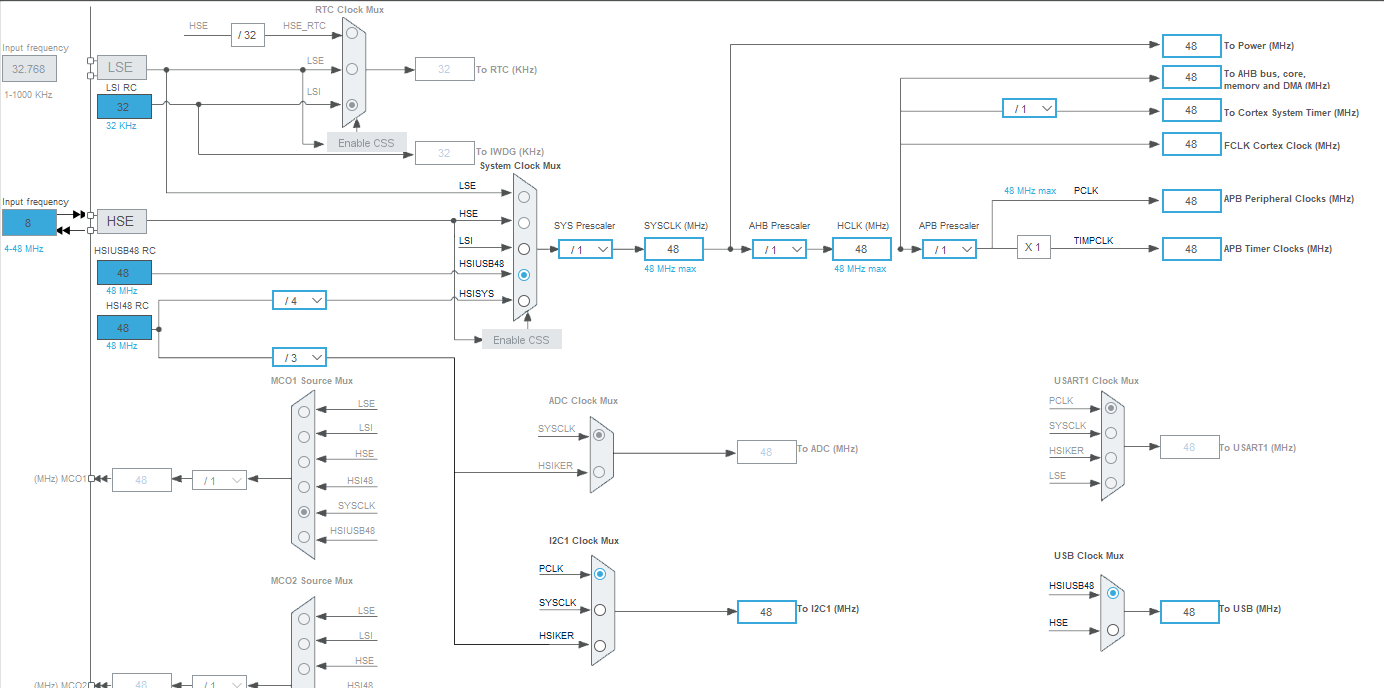Viewport: 1384px width, 693px height.
Task: Edit the 32.768 LSE input frequency field
Action: point(30,68)
